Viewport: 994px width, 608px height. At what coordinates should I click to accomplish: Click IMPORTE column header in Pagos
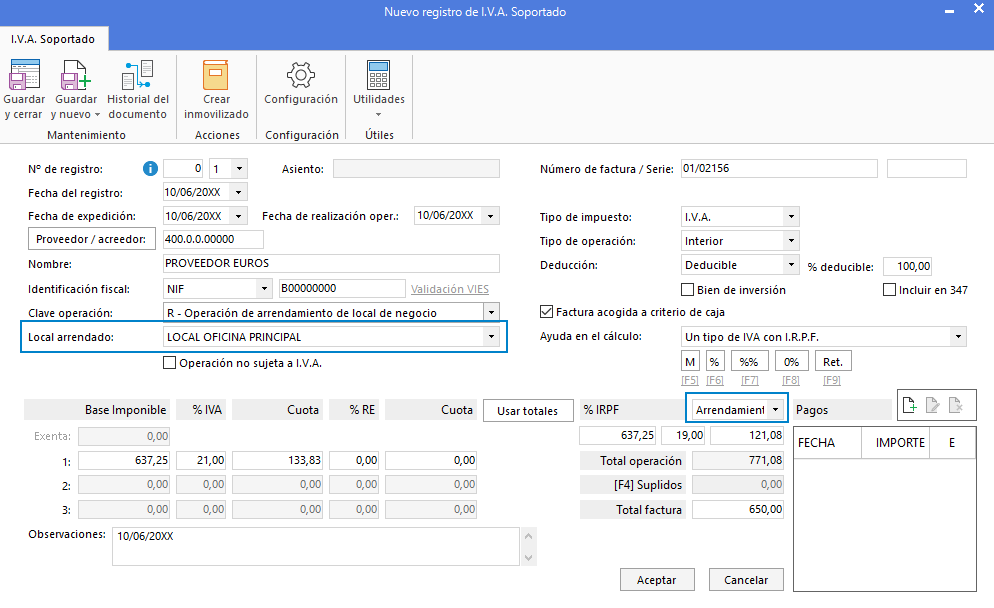896,443
